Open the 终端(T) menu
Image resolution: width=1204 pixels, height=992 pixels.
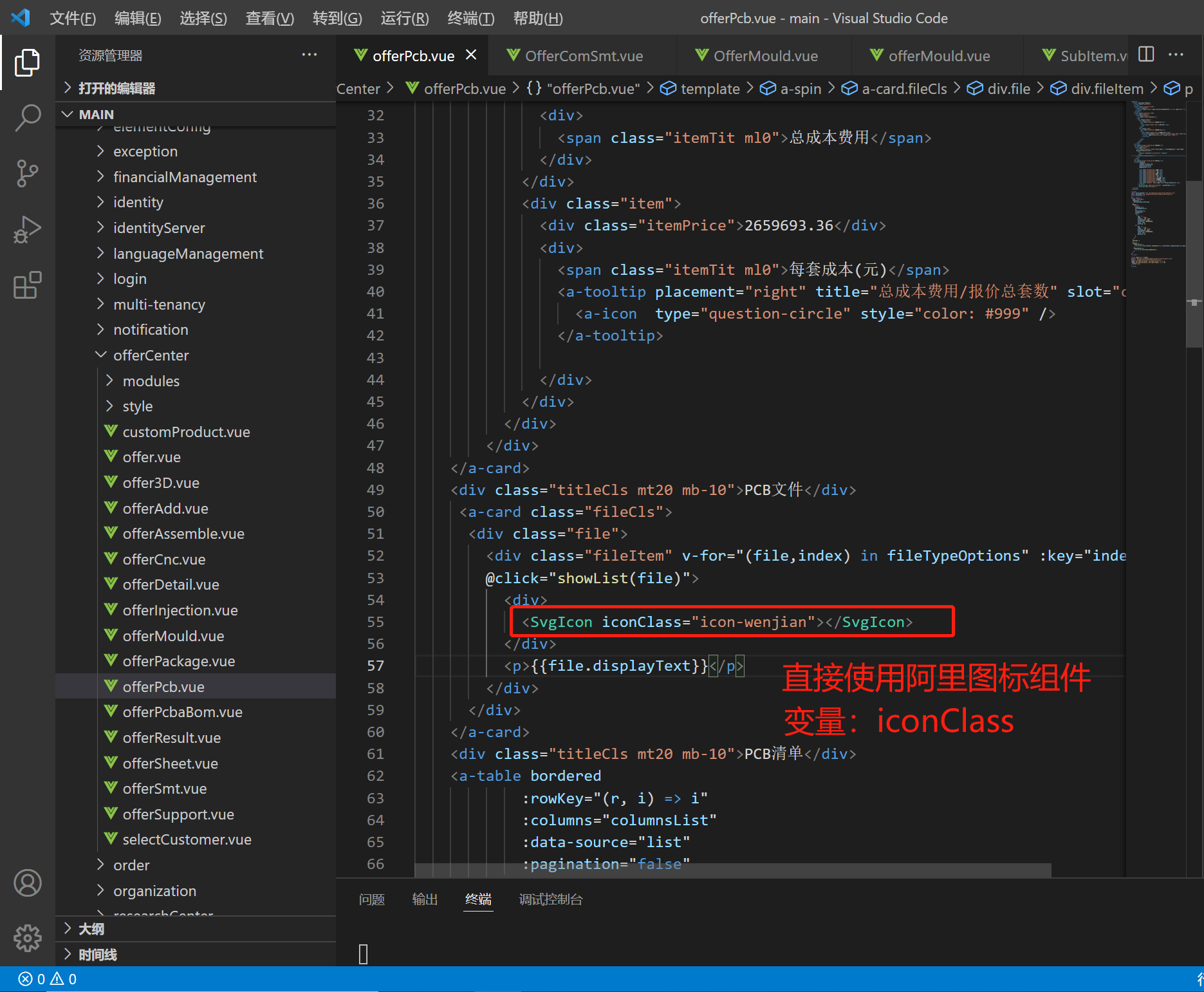click(x=471, y=18)
